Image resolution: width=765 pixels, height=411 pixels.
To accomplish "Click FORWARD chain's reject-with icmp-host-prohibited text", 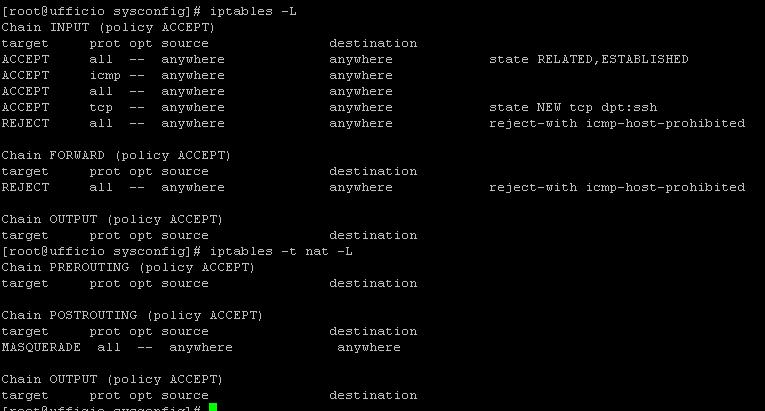I will pyautogui.click(x=617, y=187).
